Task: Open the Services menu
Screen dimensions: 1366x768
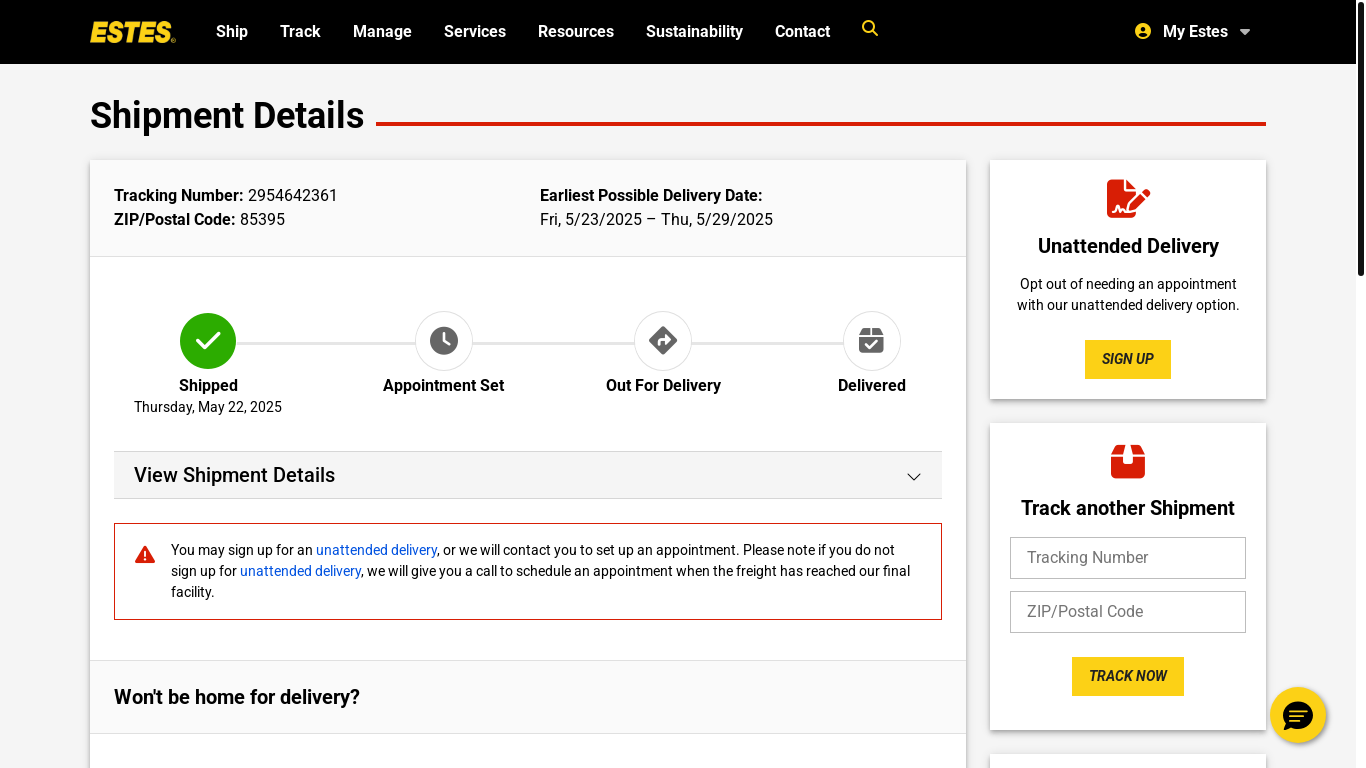Action: [x=475, y=31]
